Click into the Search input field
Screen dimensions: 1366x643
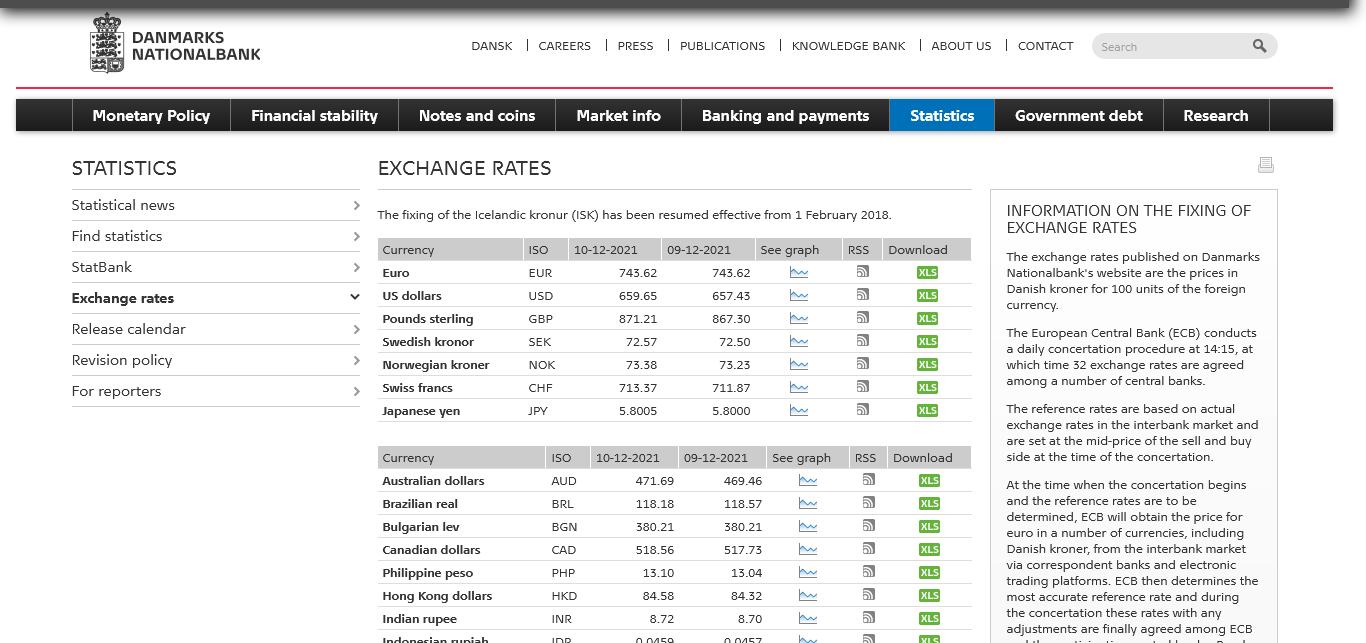pos(1170,47)
